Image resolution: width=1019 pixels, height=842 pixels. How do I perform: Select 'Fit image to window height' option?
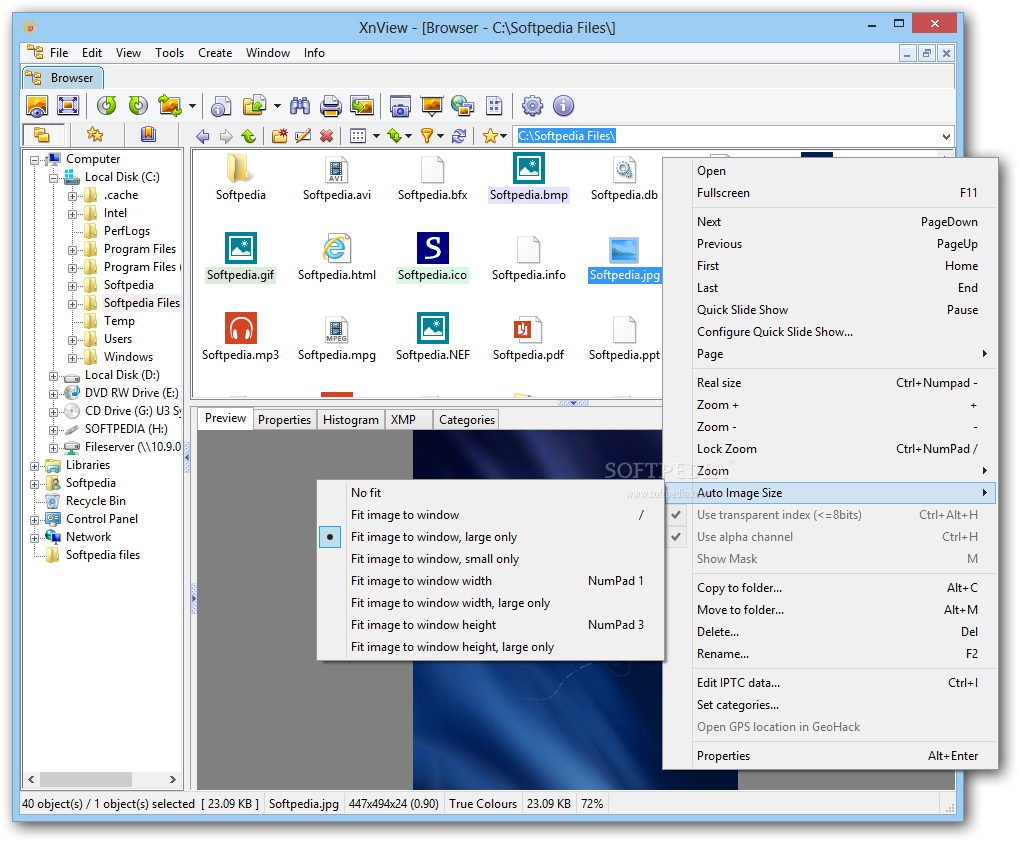pyautogui.click(x=491, y=625)
